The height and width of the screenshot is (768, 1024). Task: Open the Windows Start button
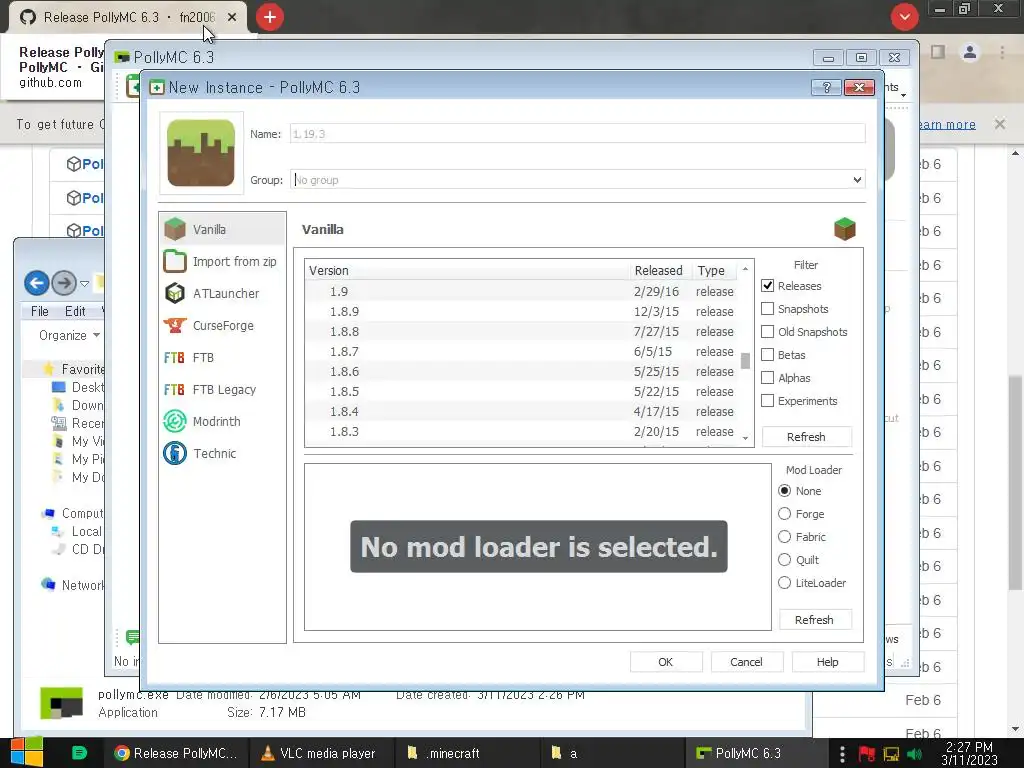26,752
